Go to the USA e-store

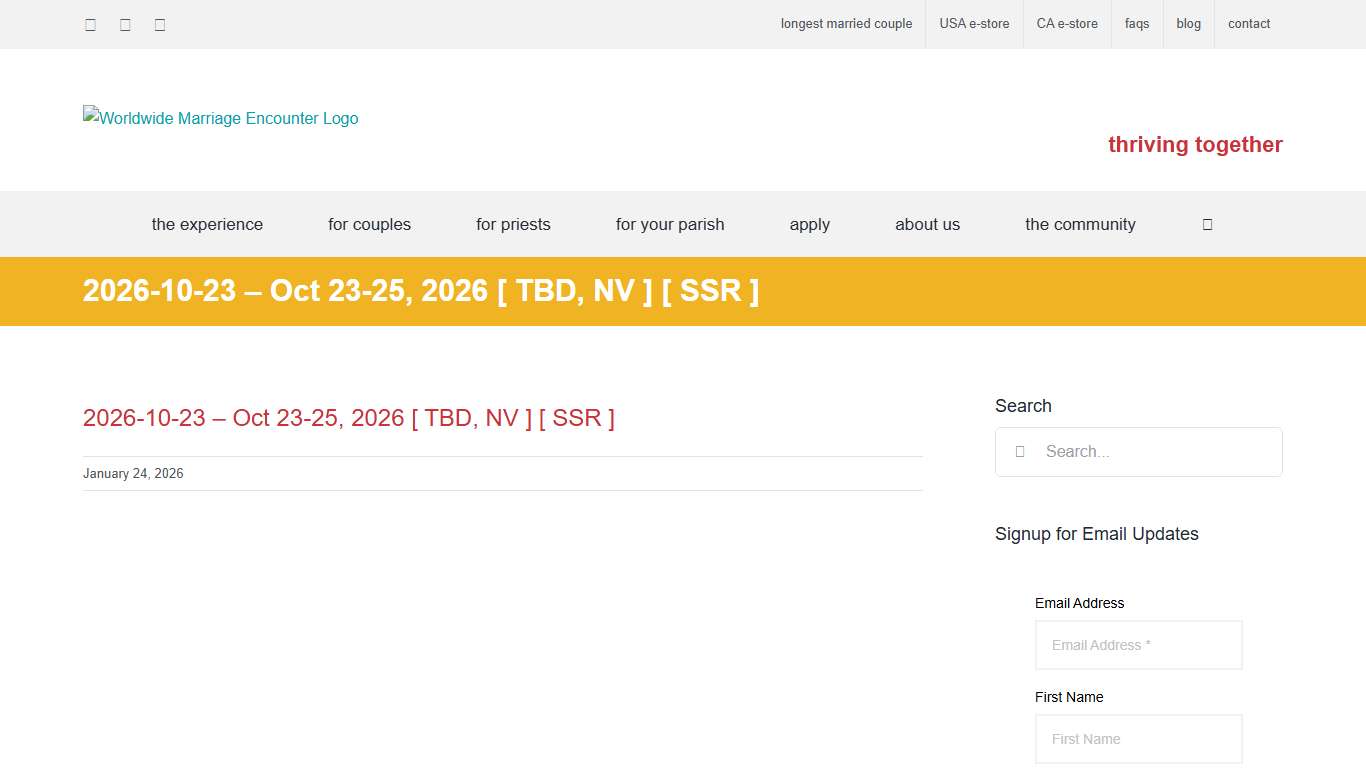pyautogui.click(x=974, y=24)
